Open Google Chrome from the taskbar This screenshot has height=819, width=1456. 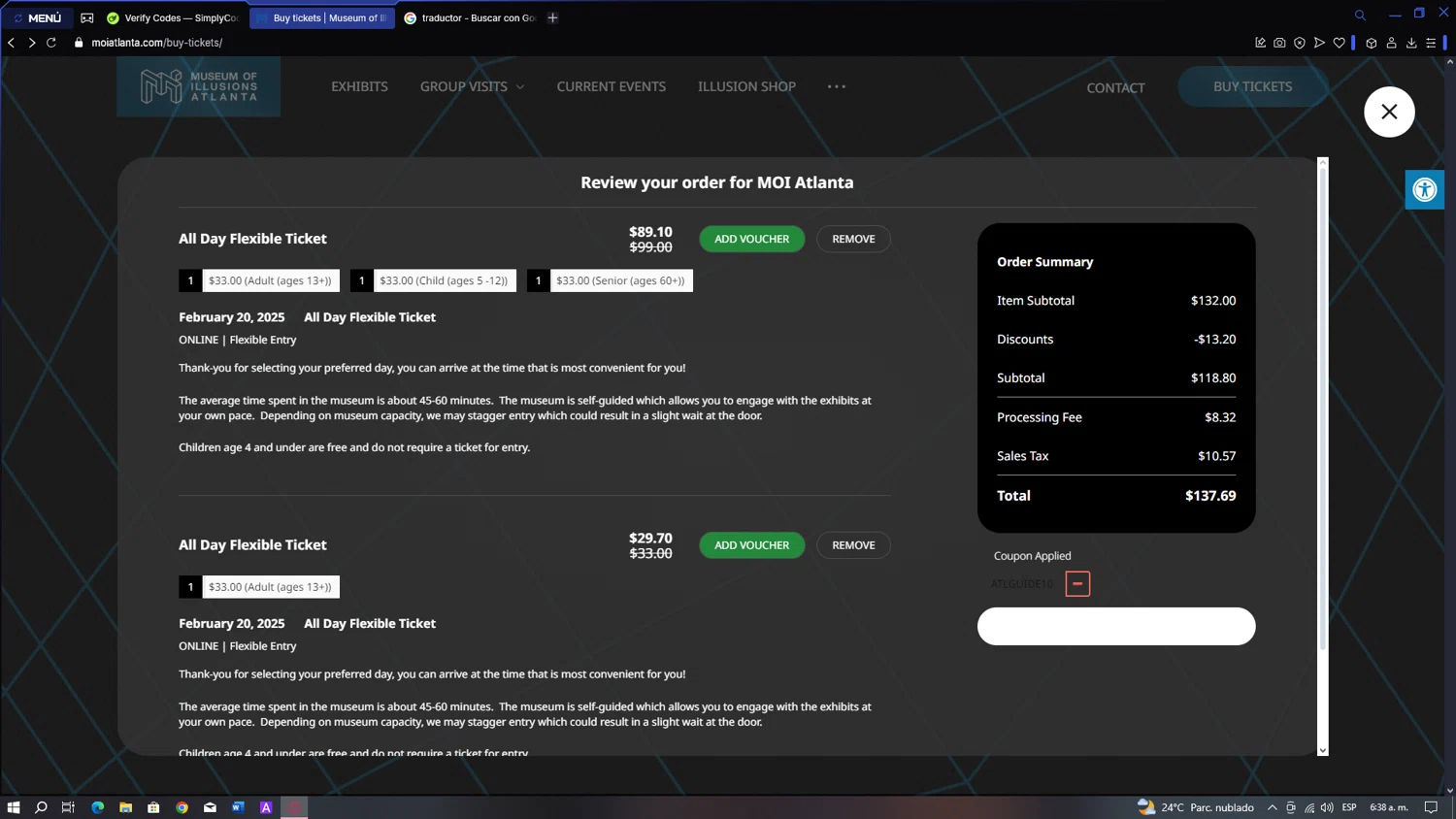coord(182,807)
